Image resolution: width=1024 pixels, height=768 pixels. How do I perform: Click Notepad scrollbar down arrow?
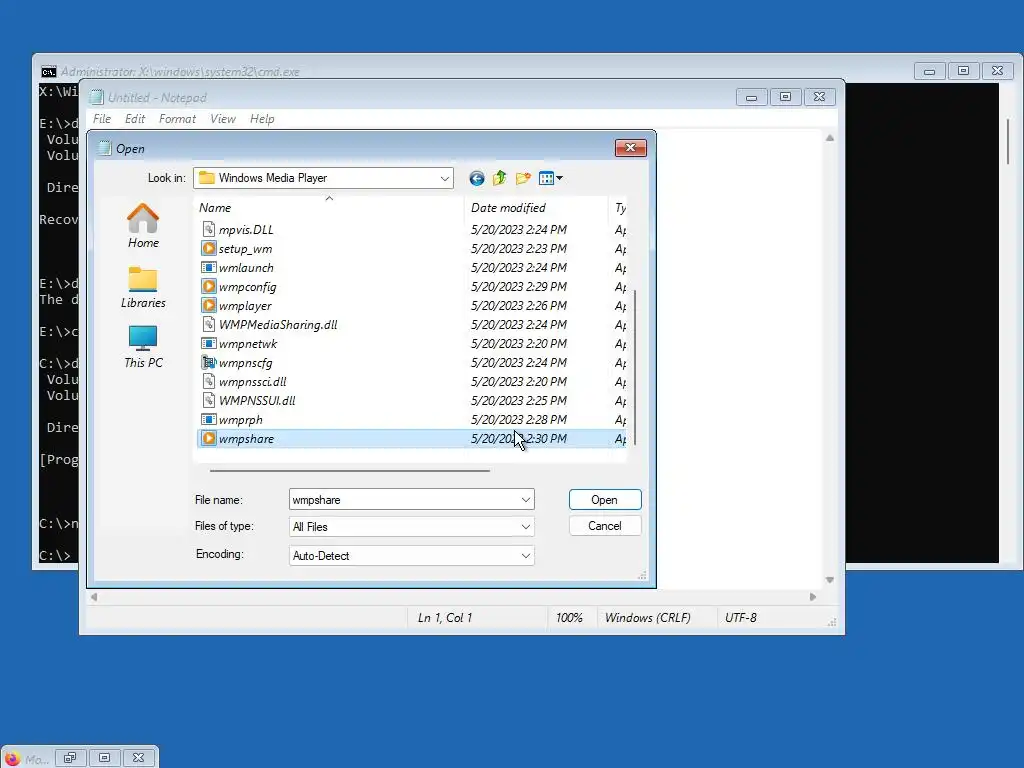(829, 580)
